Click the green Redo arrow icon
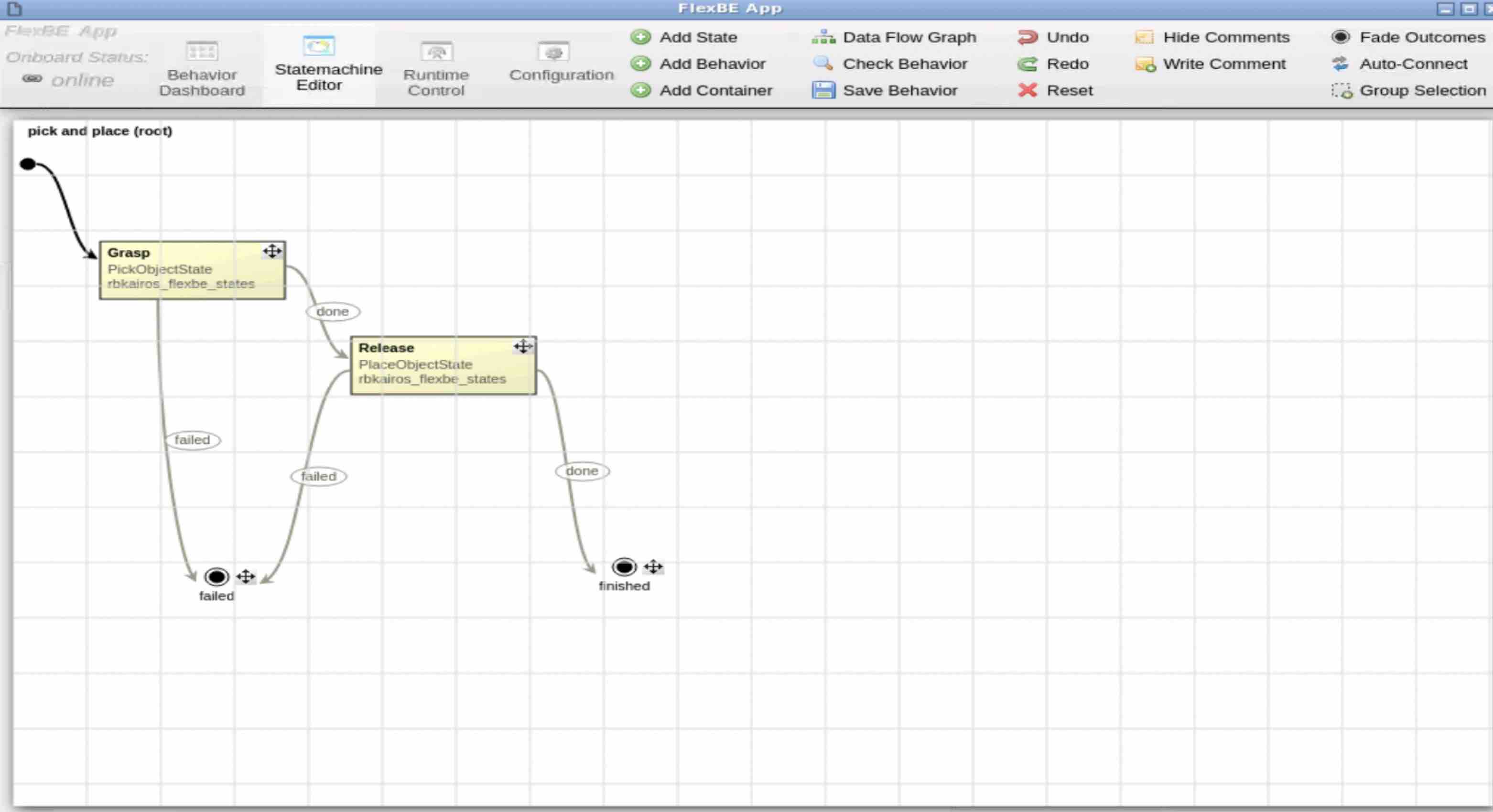 point(1028,64)
